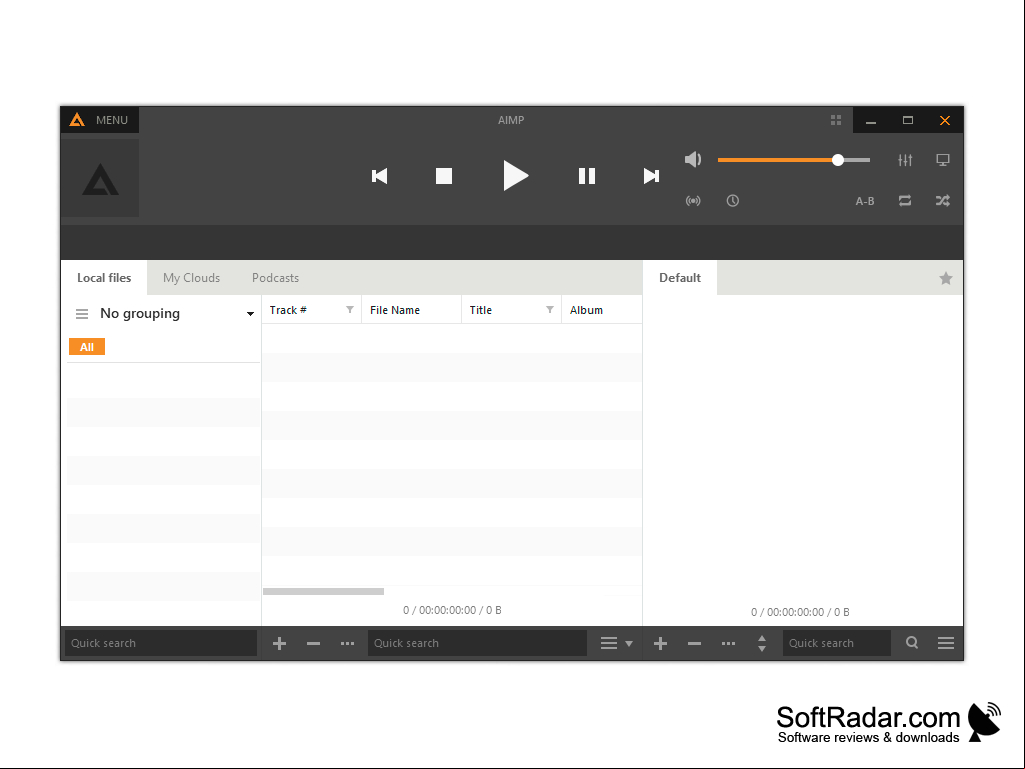Viewport: 1025px width, 769px height.
Task: Add files to library with plus icon
Action: pyautogui.click(x=280, y=643)
